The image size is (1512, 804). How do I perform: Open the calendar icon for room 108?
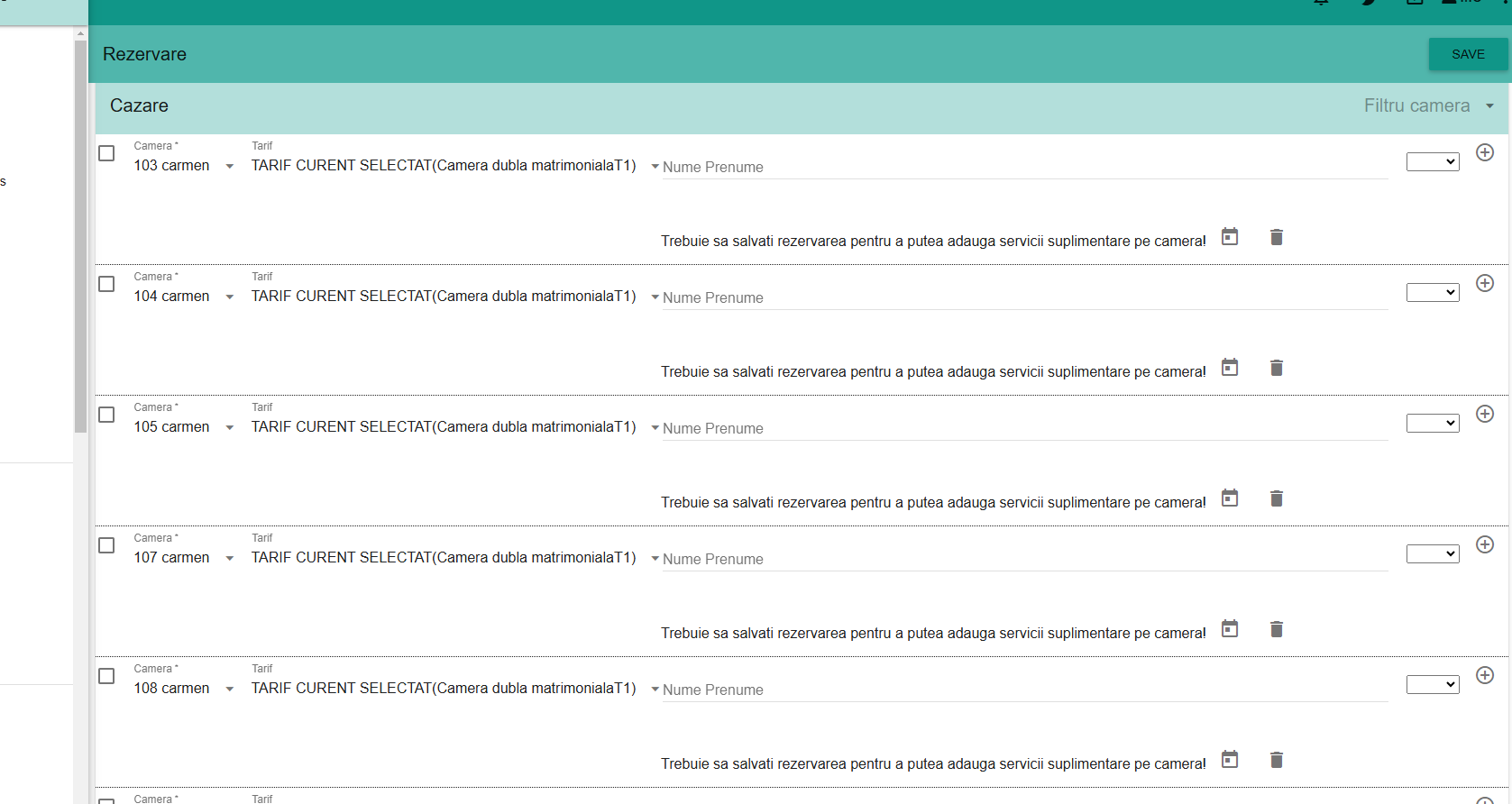click(1230, 759)
